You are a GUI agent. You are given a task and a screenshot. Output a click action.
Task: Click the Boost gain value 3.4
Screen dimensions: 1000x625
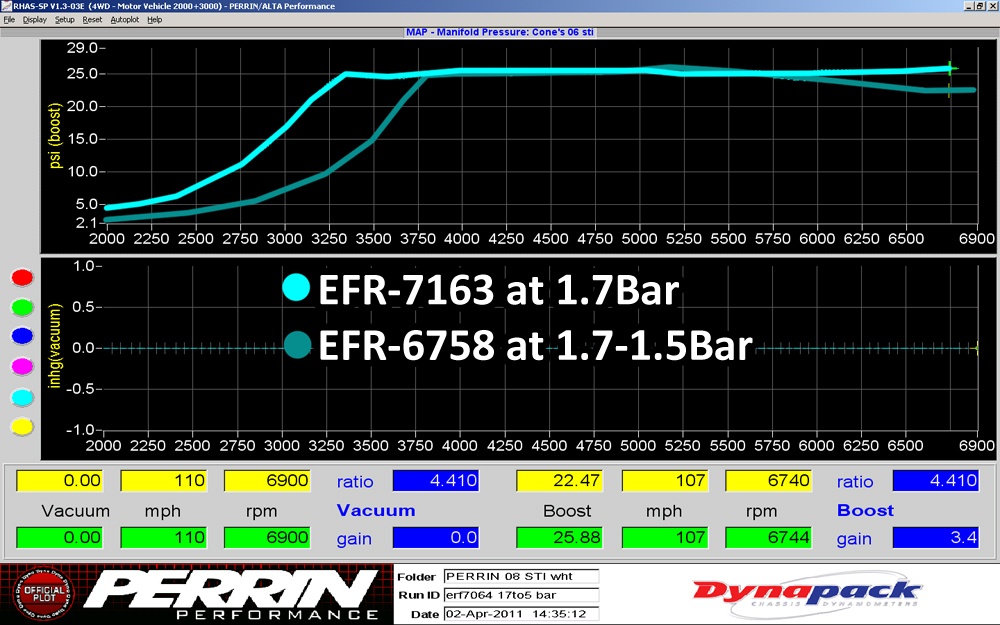tap(936, 538)
